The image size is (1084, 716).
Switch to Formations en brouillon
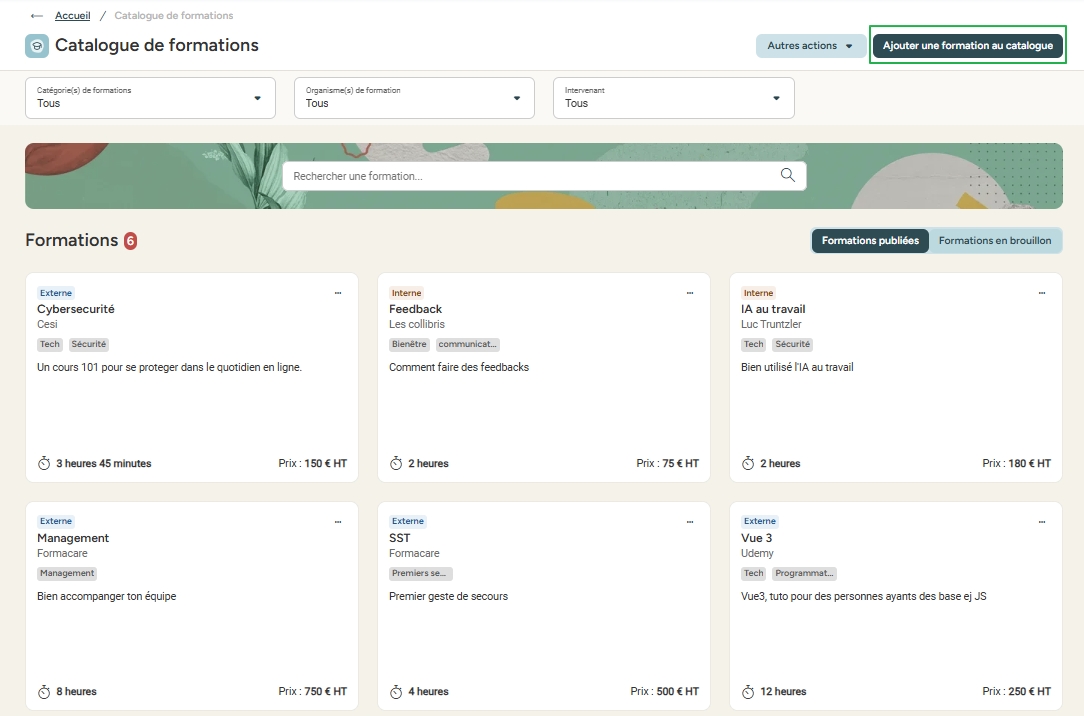[x=994, y=241]
